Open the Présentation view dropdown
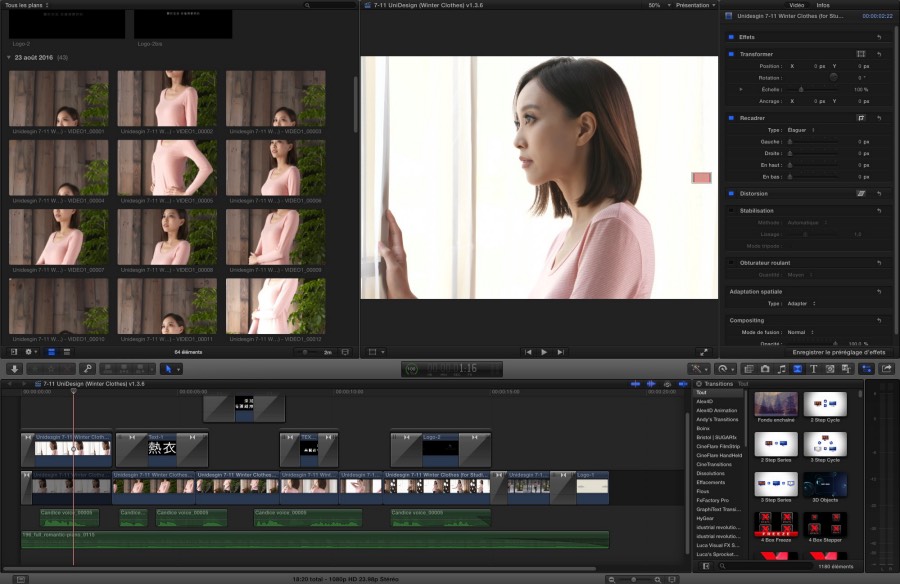Screen dimensions: 900x584 click(x=696, y=5)
